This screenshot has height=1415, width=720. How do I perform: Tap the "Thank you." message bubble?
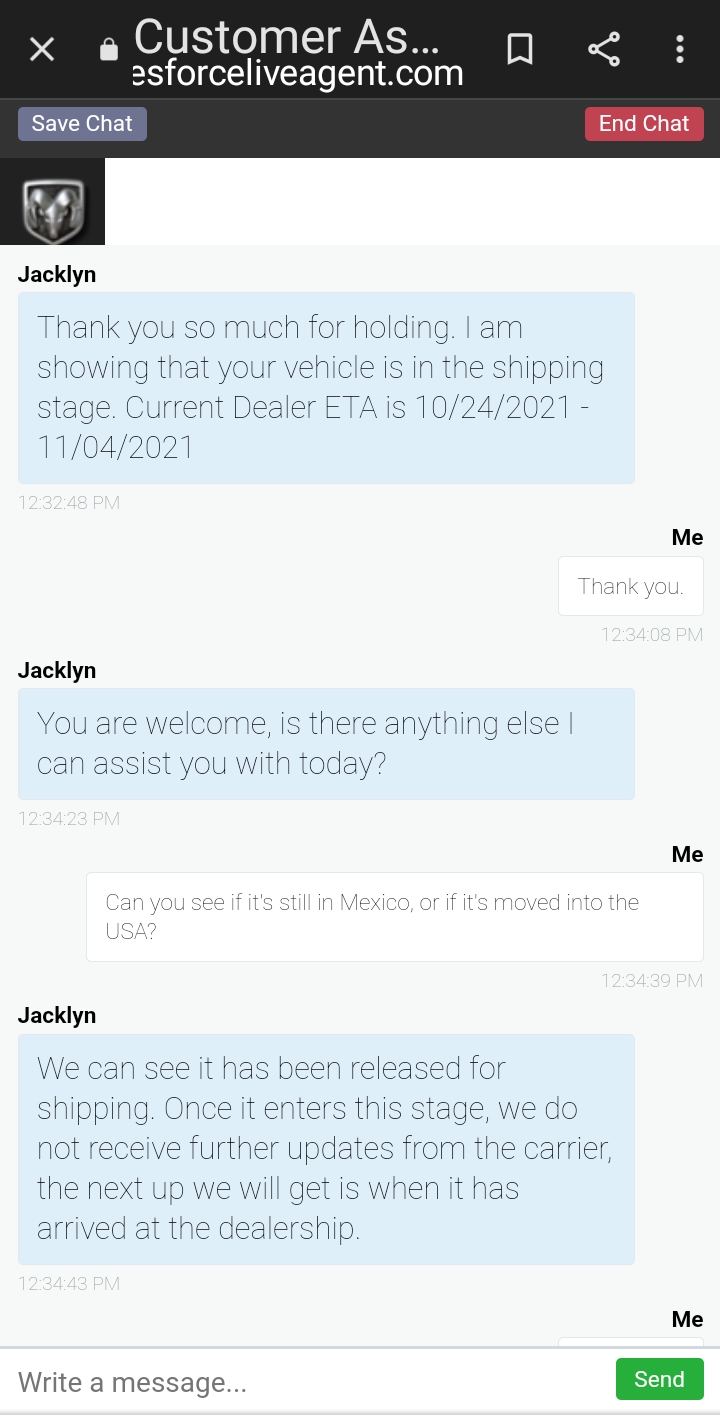630,586
